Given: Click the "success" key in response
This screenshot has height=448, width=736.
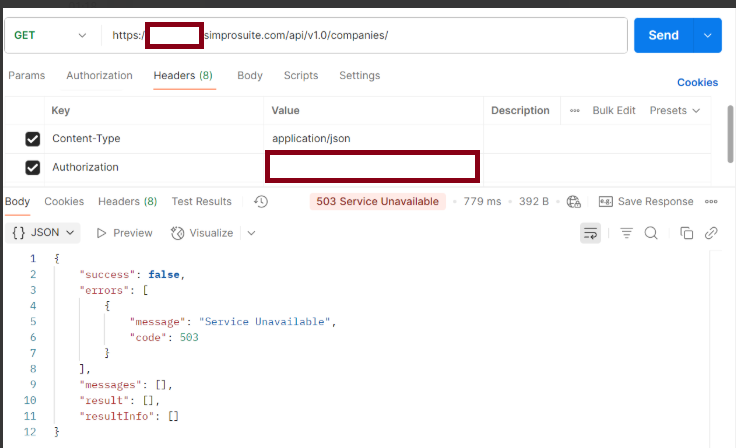Looking at the screenshot, I should 107,275.
